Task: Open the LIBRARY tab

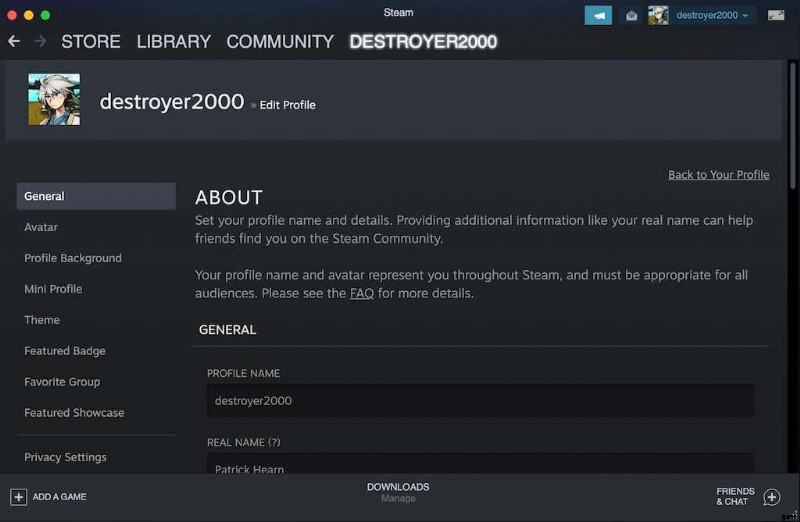Action: coord(173,41)
